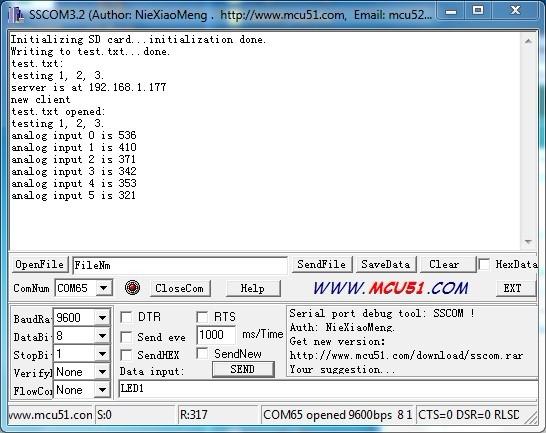Image resolution: width=546 pixels, height=433 pixels.
Task: Click the data input field containing LED1
Action: (328, 388)
